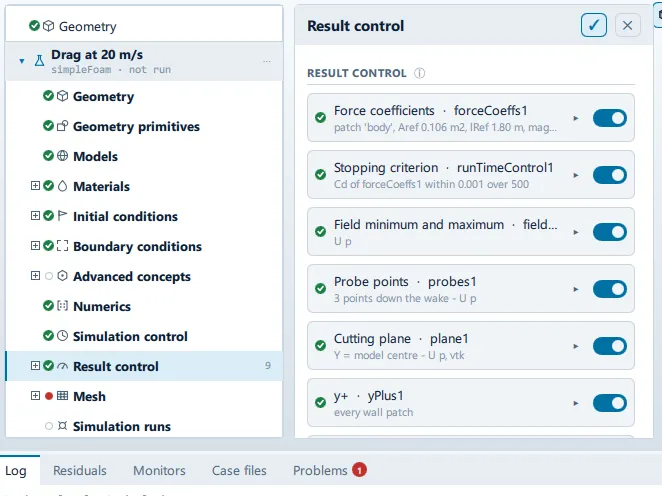662x496 pixels.
Task: Open the Residuals tab
Action: [80, 470]
